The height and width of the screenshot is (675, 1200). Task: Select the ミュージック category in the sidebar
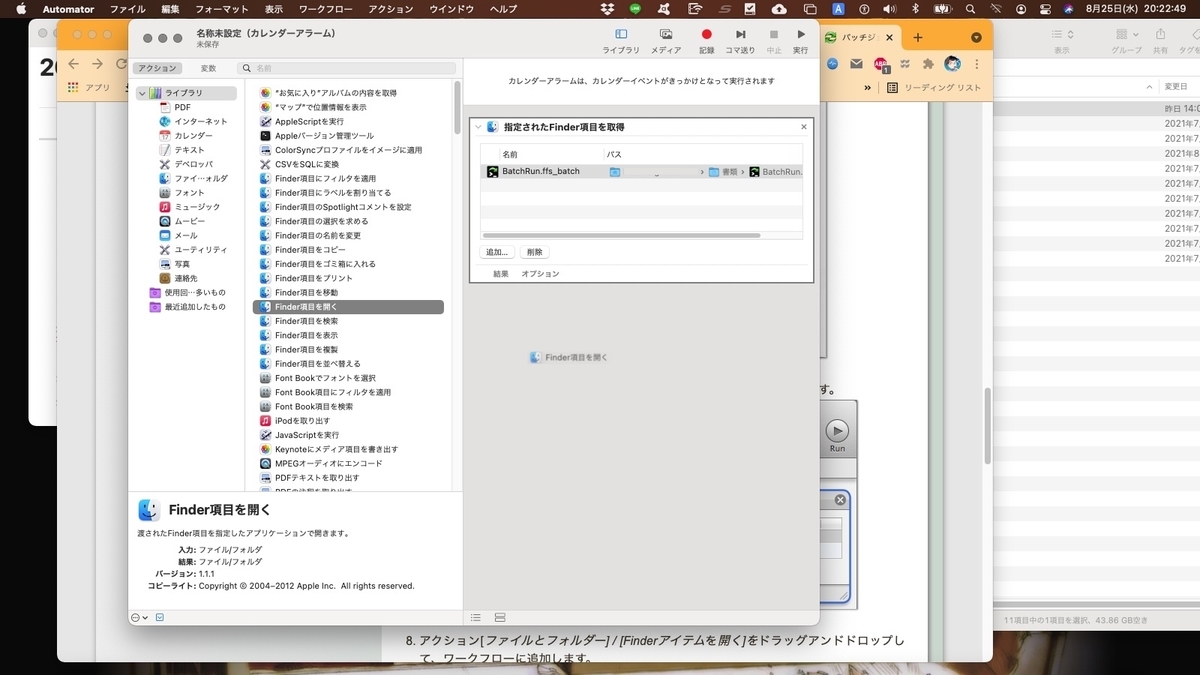click(x=196, y=207)
